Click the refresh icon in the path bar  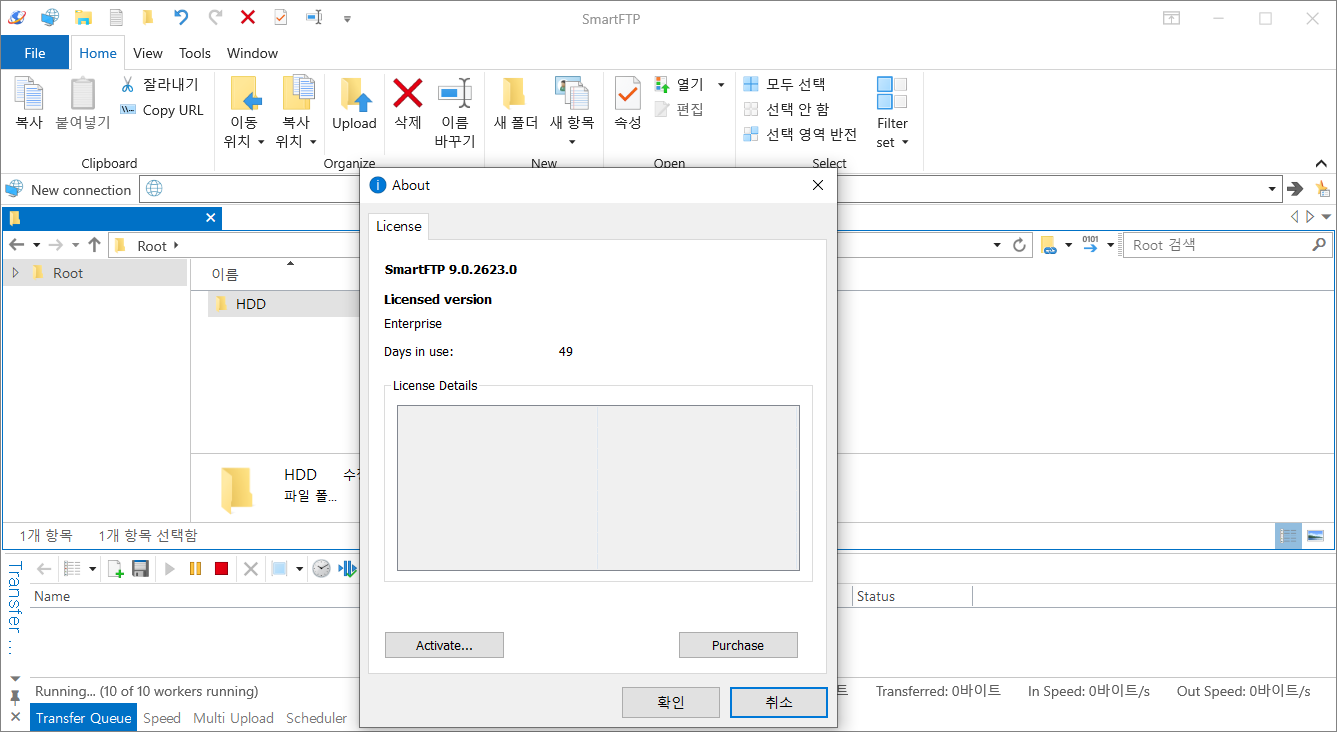pyautogui.click(x=1020, y=245)
